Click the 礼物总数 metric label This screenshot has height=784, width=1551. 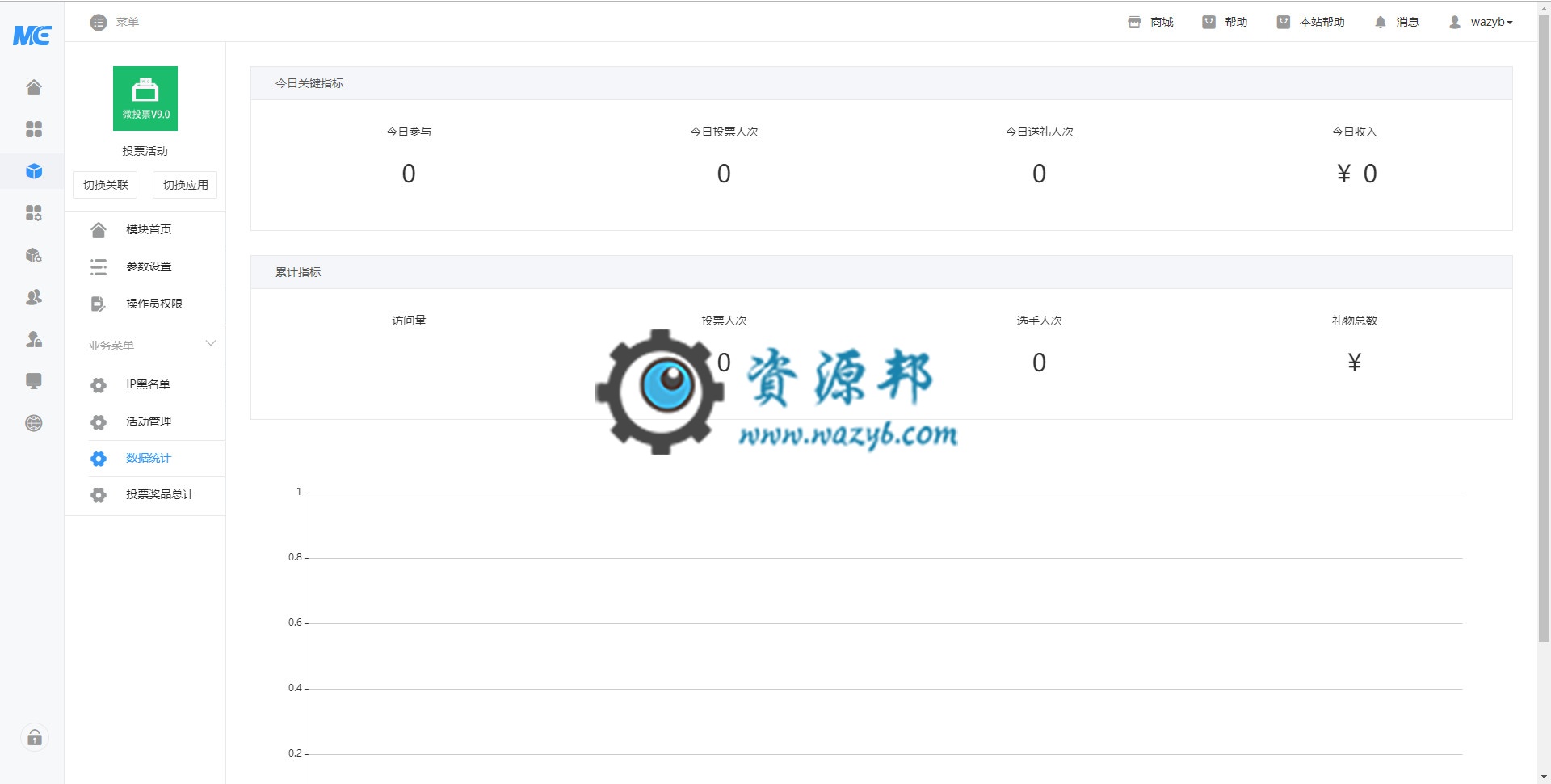pos(1355,321)
